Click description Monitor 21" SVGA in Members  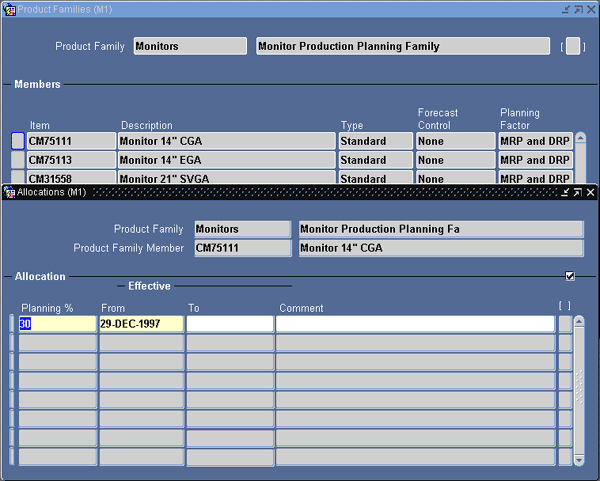click(x=227, y=177)
